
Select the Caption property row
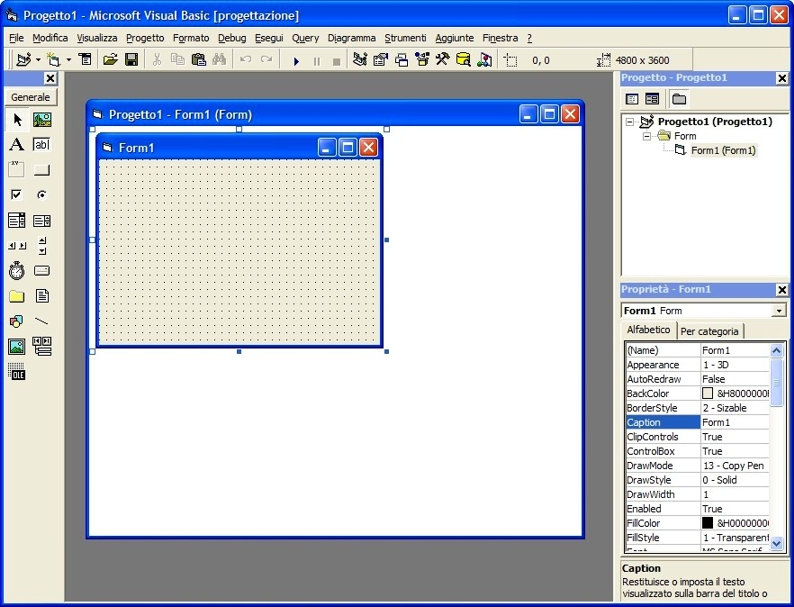click(x=698, y=422)
